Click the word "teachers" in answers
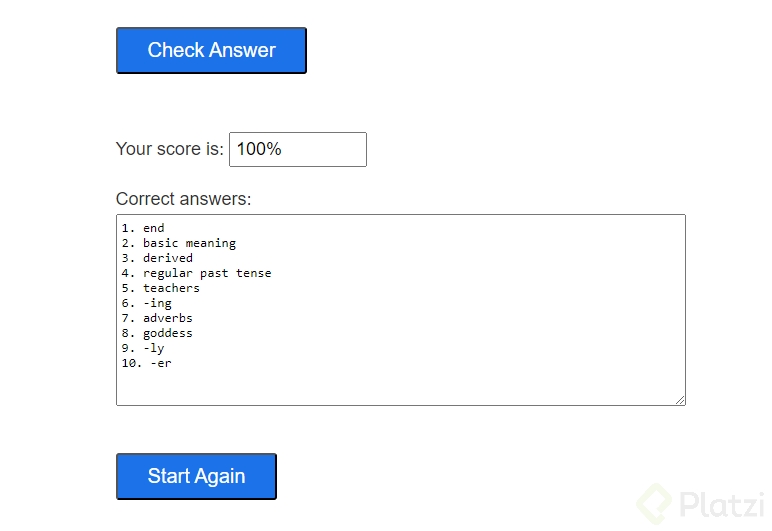This screenshot has height=531, width=772. point(171,288)
